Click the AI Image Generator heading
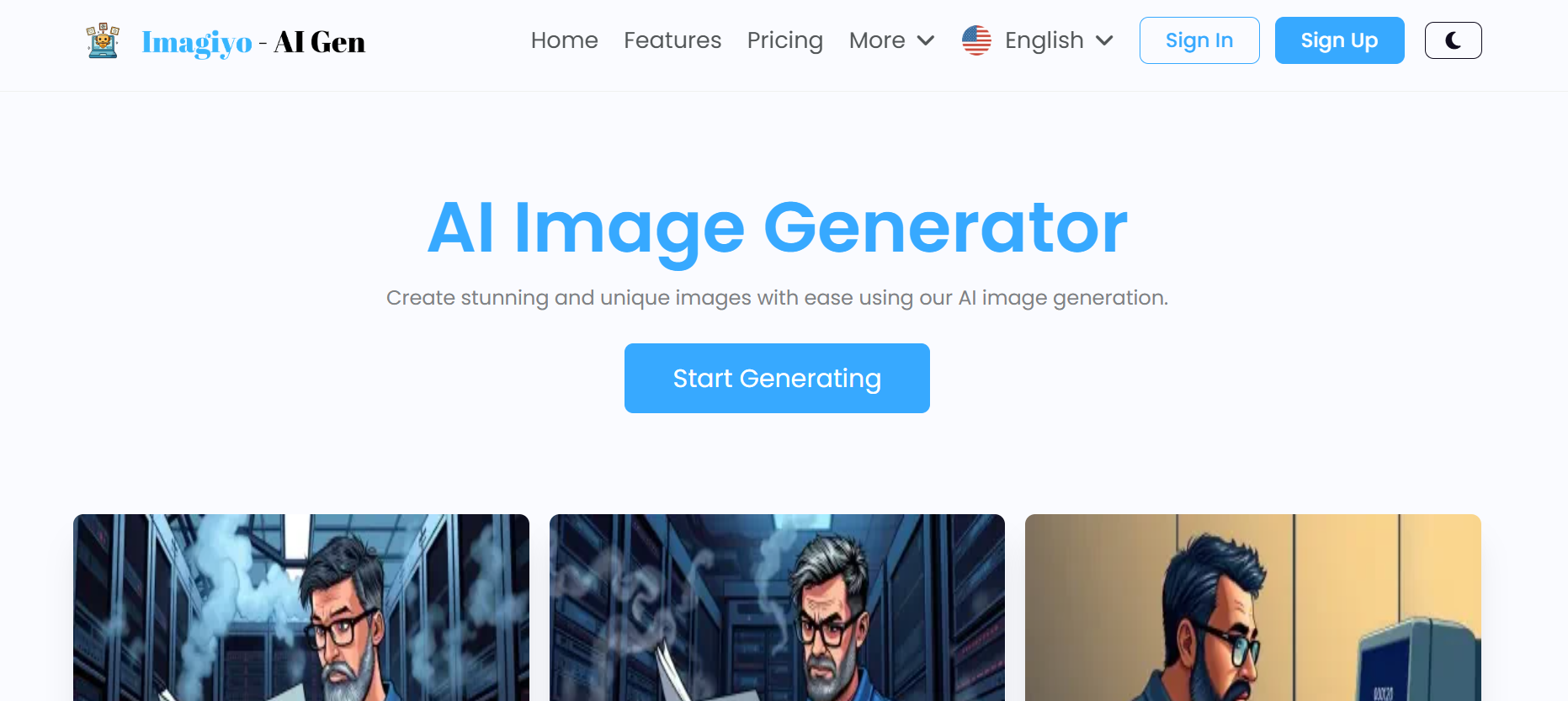Screen dimensions: 1568x701 [x=777, y=228]
